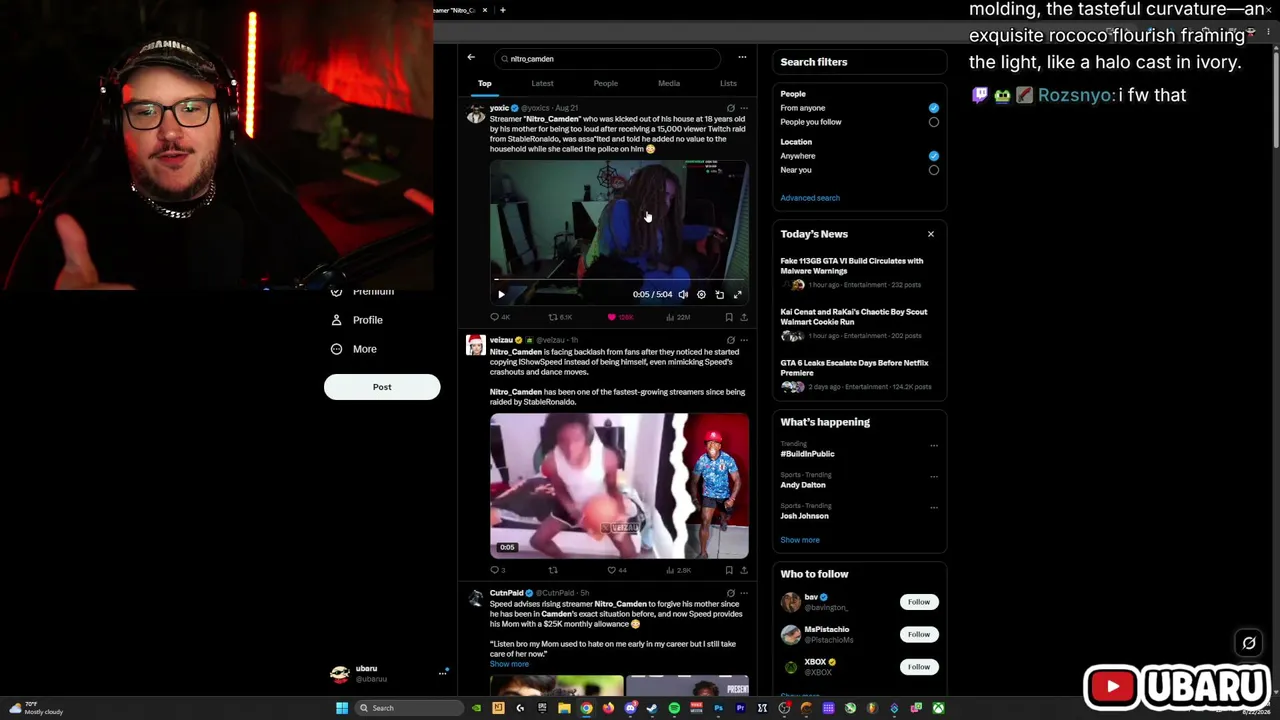
Task: Open Profile in the sidebar
Action: (x=357, y=320)
